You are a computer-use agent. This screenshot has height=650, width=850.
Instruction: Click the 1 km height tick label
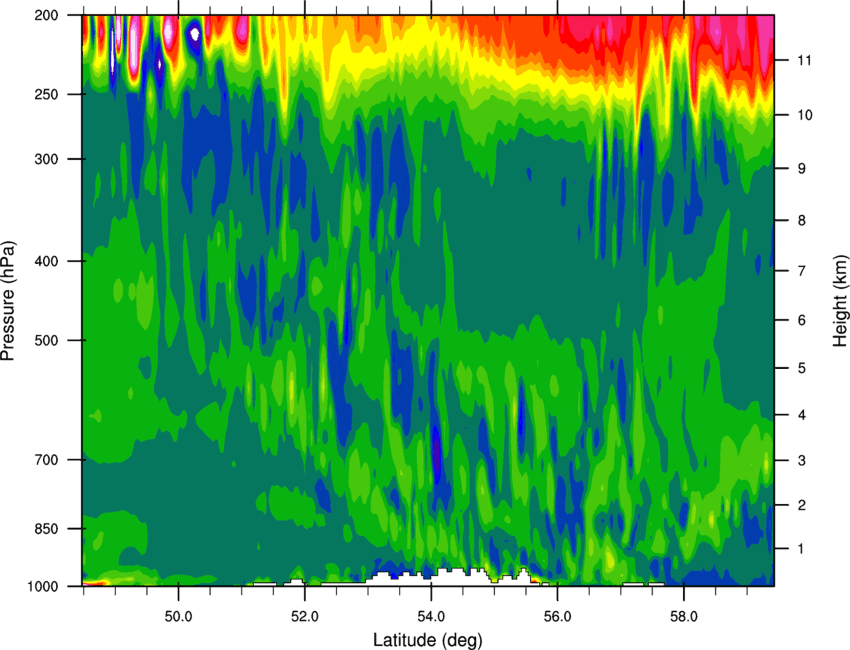(x=801, y=549)
